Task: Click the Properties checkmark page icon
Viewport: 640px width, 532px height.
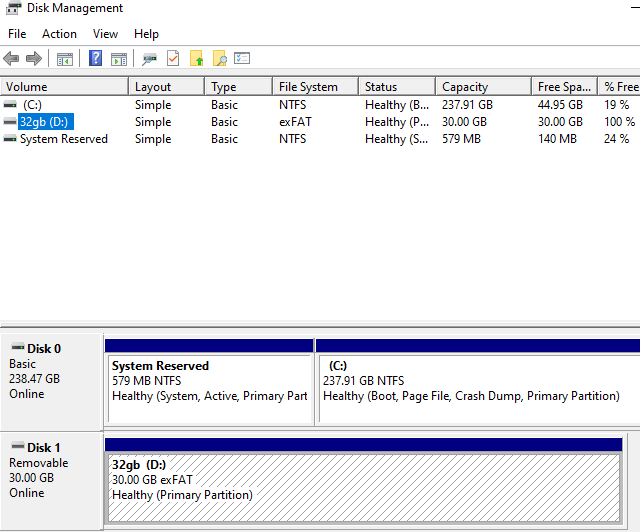Action: coord(173,58)
